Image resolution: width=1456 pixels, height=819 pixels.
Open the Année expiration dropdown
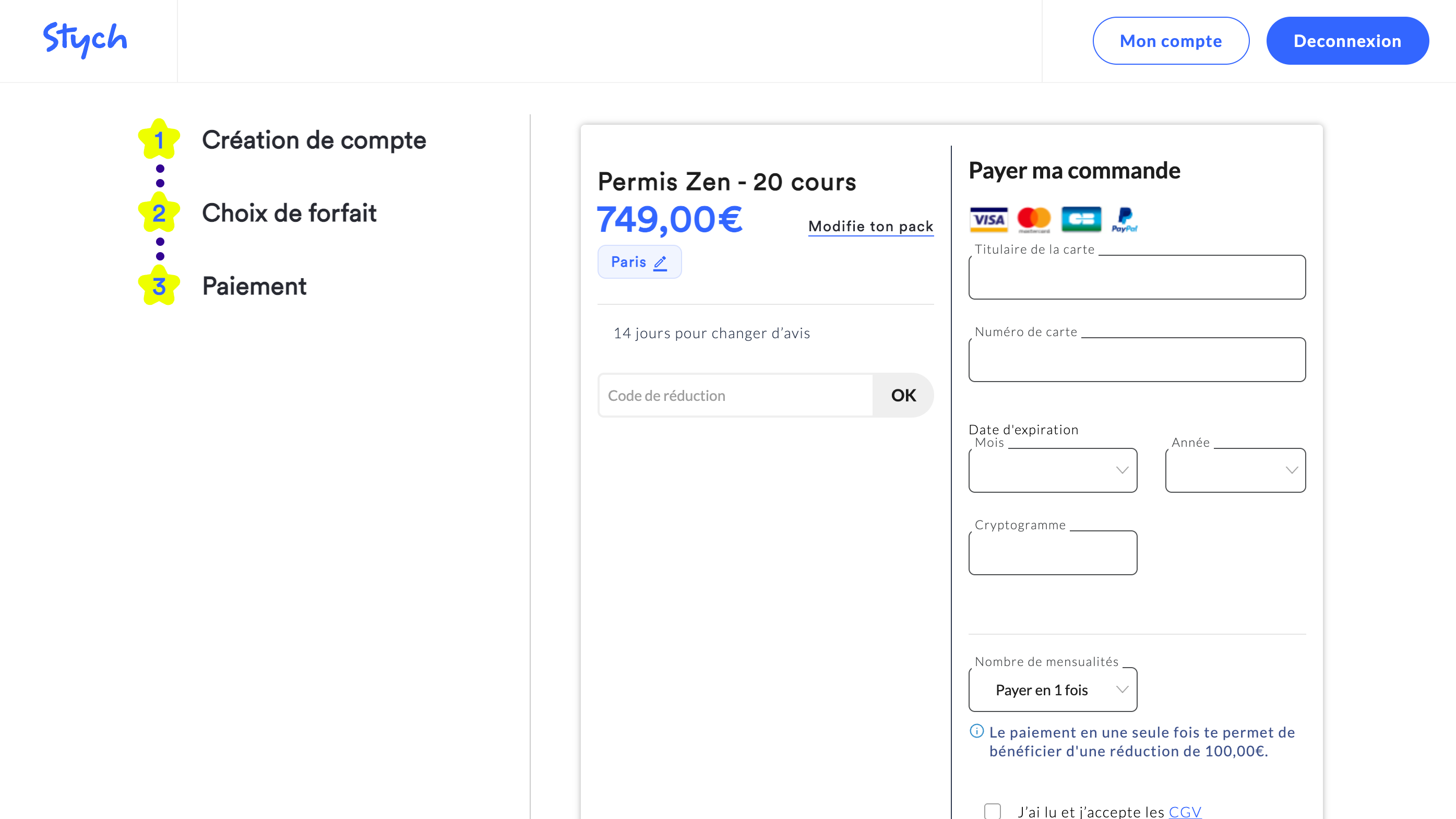click(x=1234, y=470)
